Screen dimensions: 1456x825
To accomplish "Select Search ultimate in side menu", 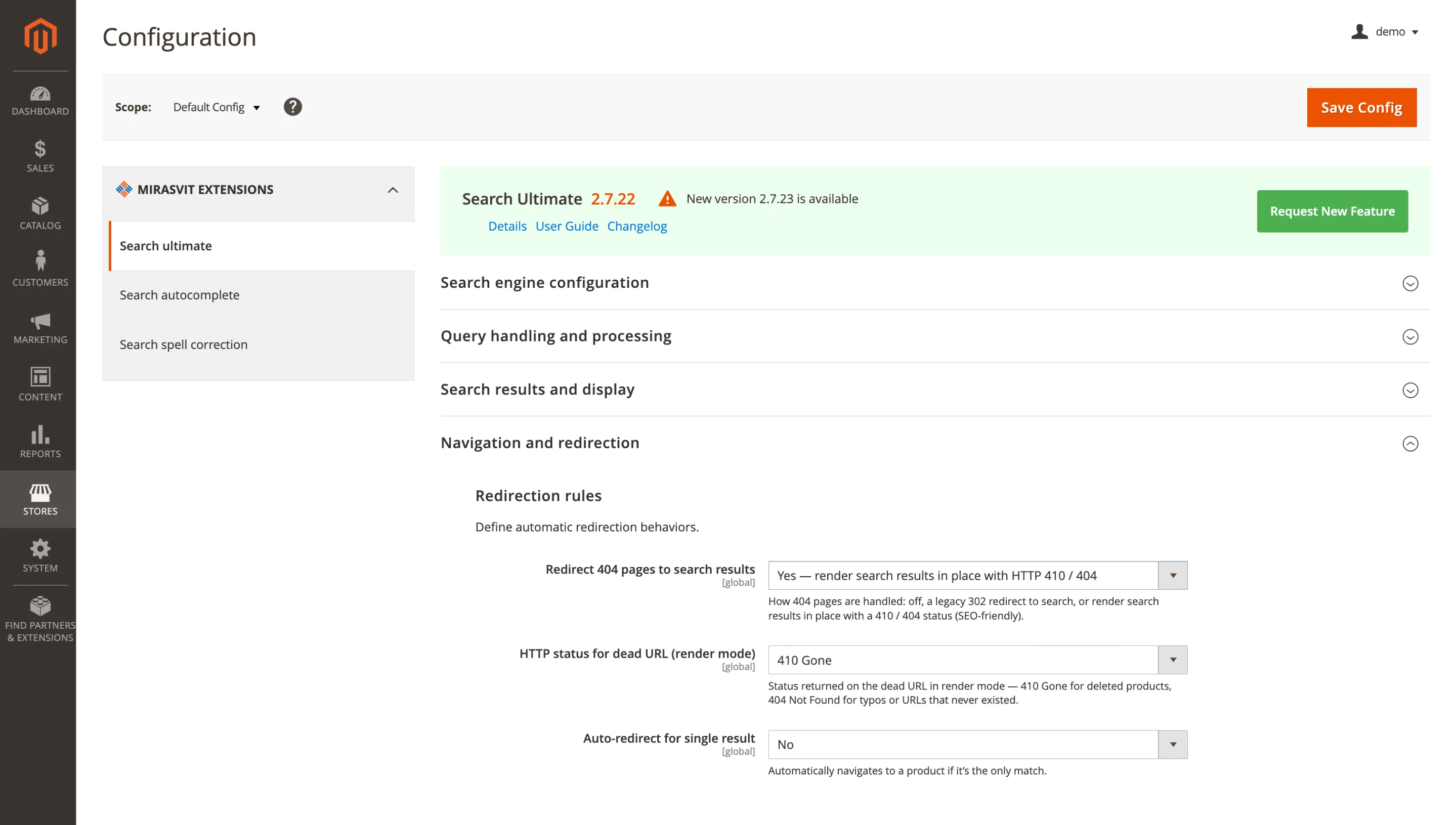I will pyautogui.click(x=262, y=246).
